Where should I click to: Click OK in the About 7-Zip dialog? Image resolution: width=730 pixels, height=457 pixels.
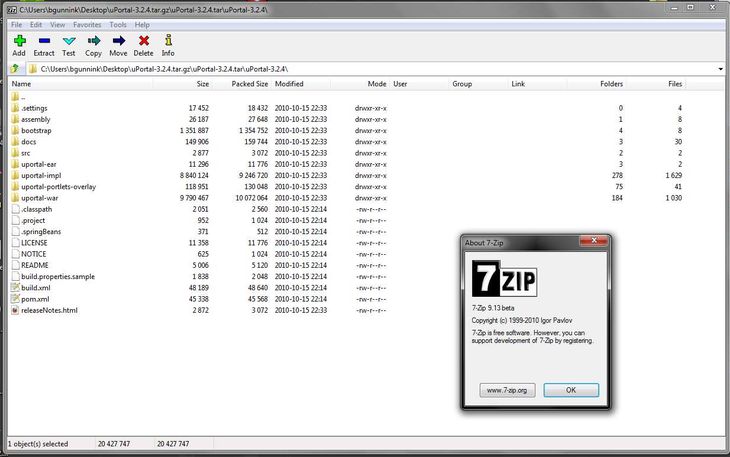coord(571,390)
